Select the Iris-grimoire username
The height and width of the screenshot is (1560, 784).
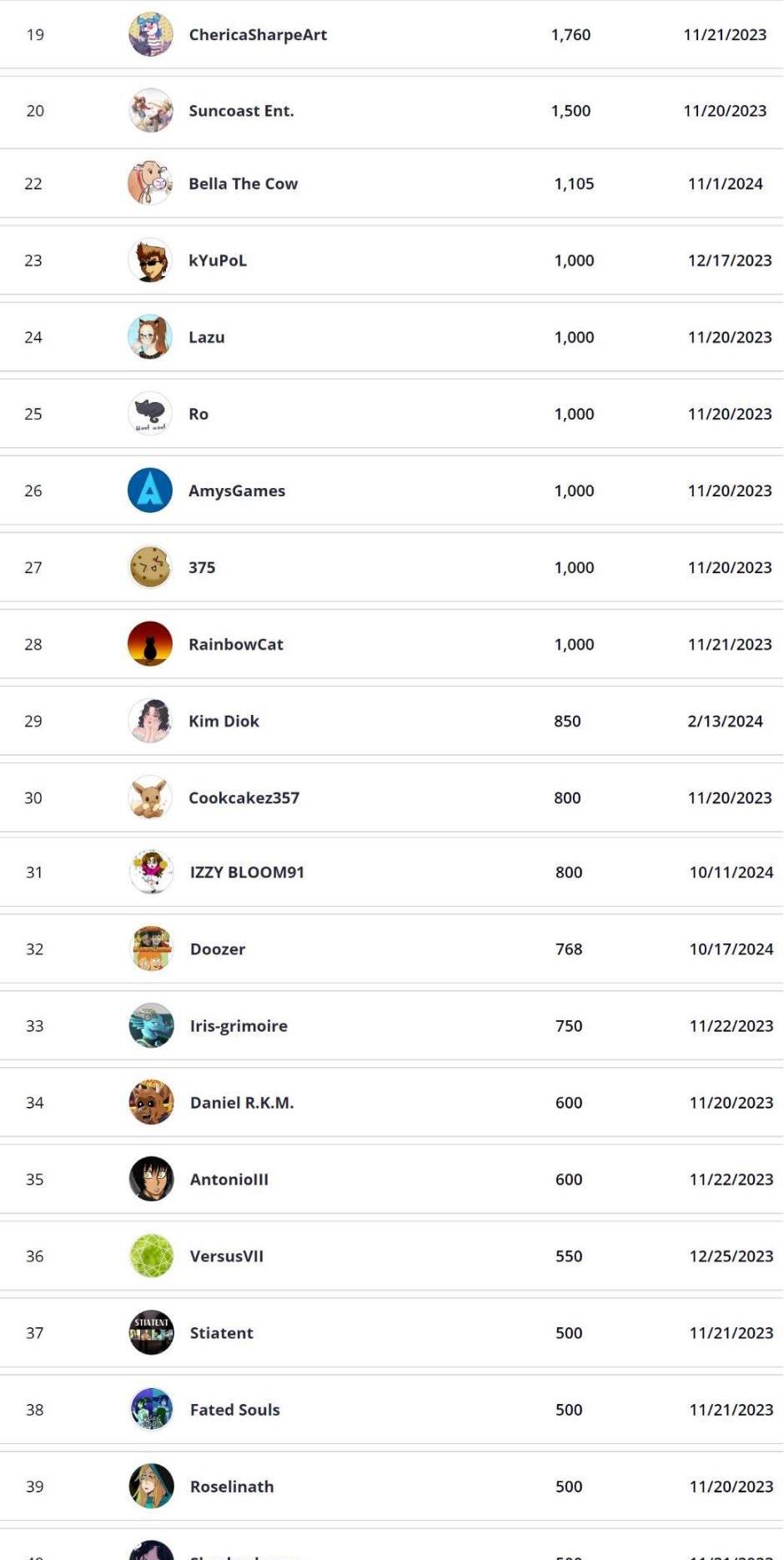[239, 1026]
